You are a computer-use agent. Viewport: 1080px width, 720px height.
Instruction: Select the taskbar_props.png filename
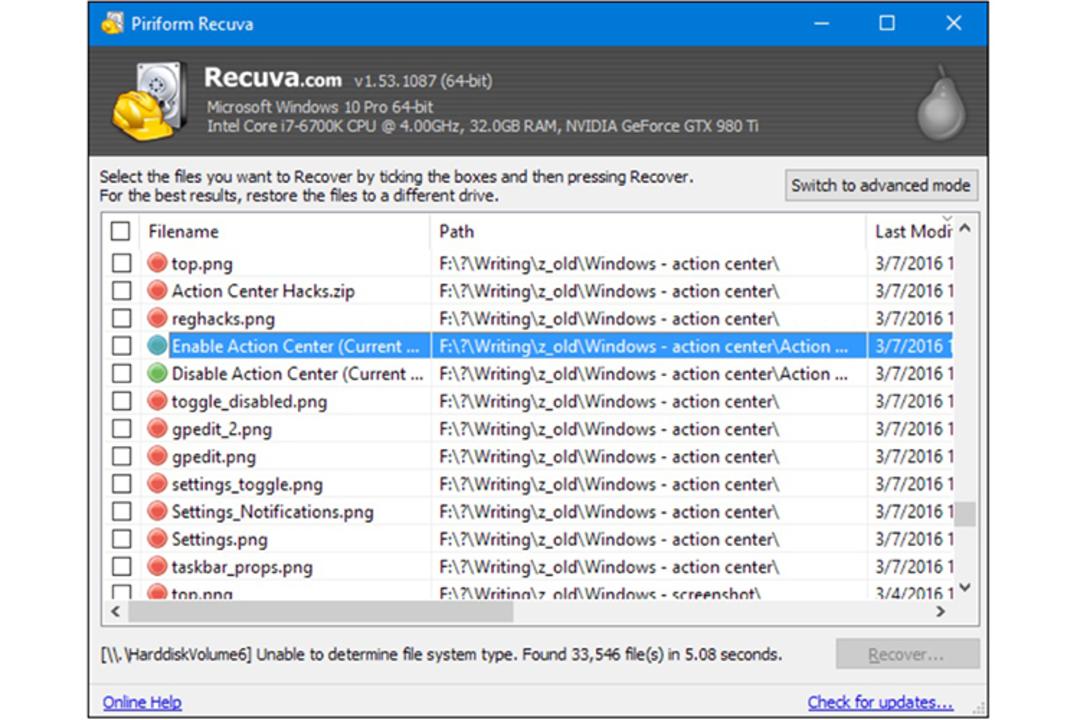242,567
